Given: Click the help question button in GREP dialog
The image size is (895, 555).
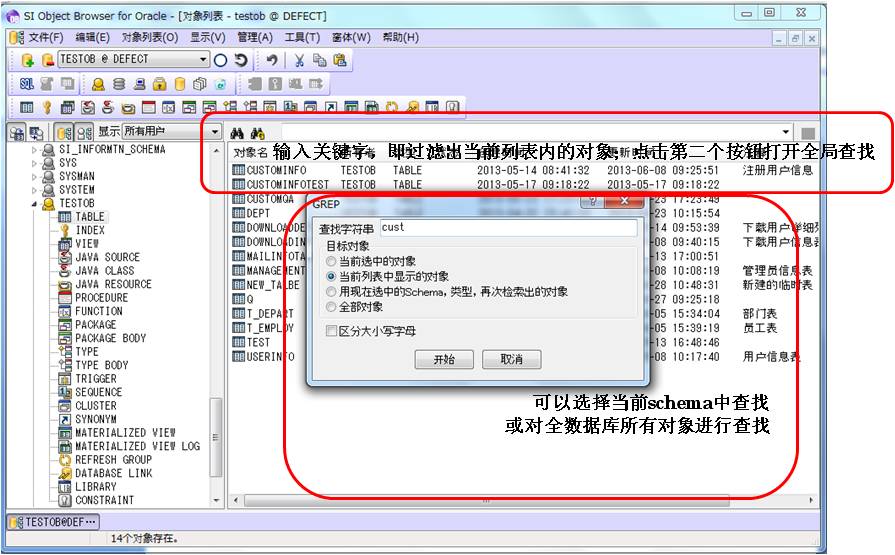Looking at the screenshot, I should pos(592,201).
